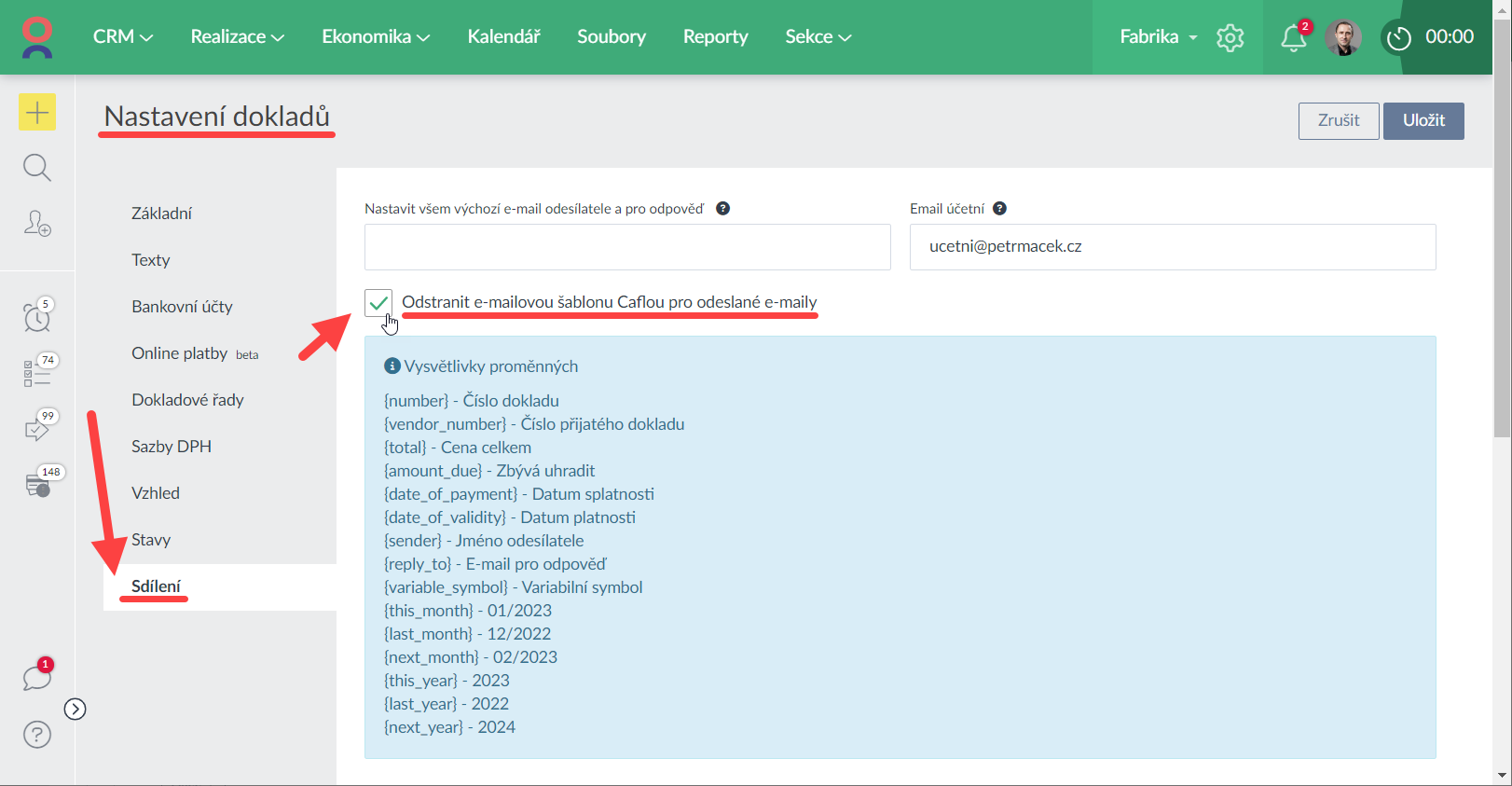
Task: Expand the Fabrika account selector
Action: (1158, 37)
